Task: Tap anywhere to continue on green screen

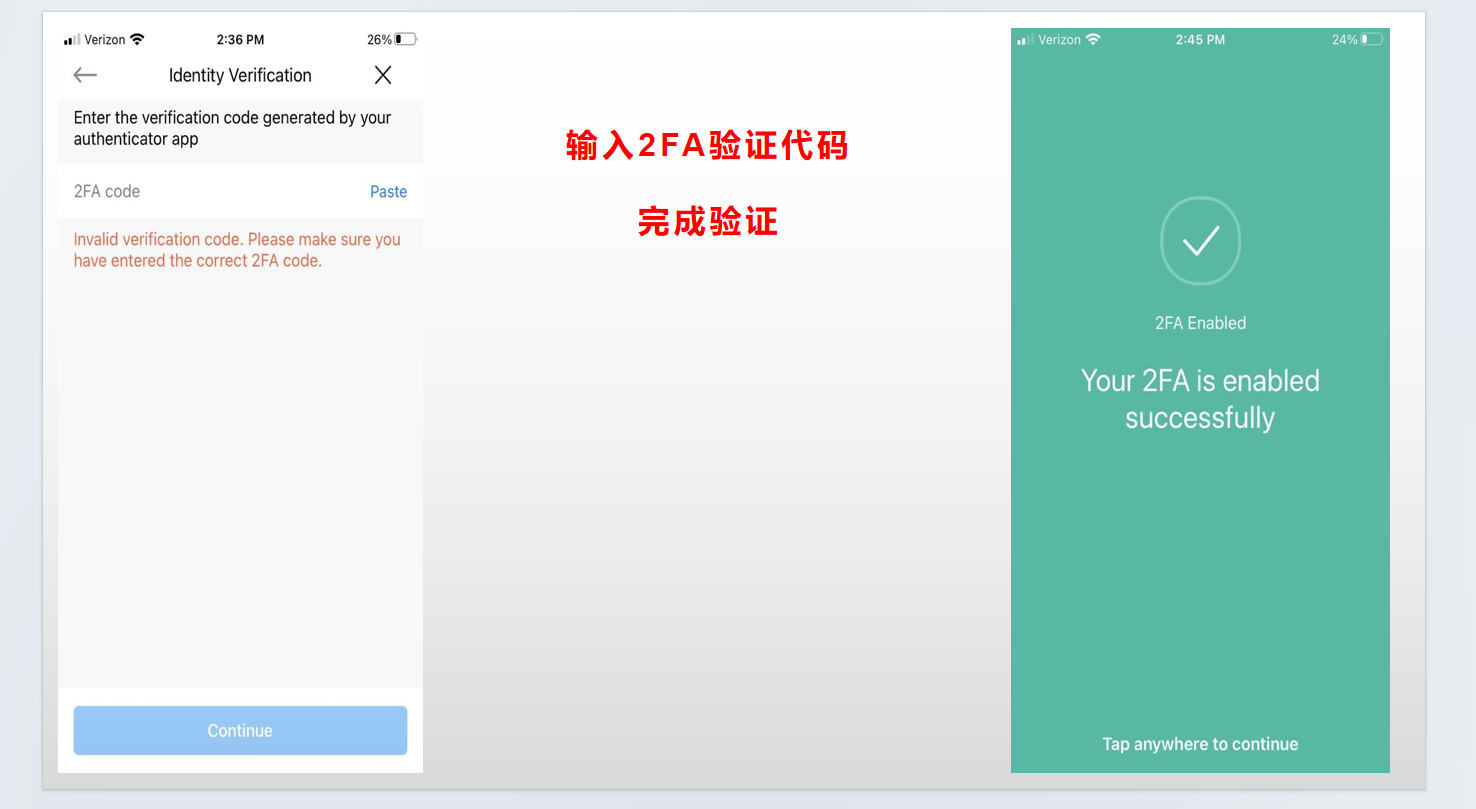Action: click(x=1200, y=744)
